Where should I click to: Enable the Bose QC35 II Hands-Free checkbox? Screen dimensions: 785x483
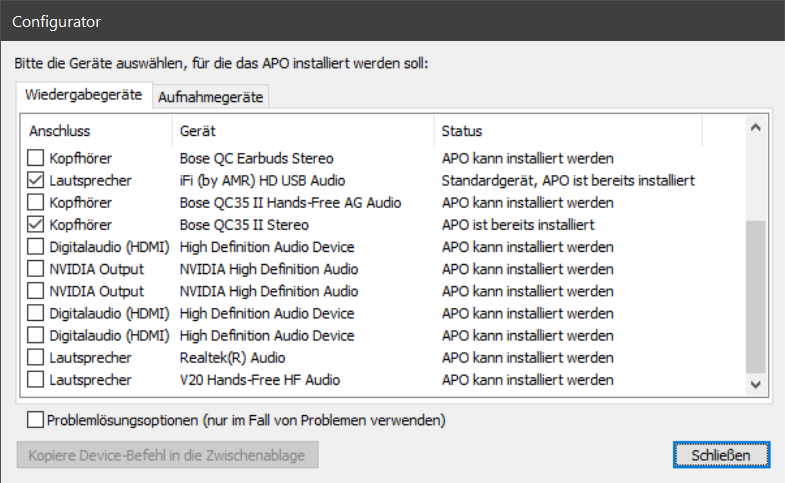[x=36, y=202]
